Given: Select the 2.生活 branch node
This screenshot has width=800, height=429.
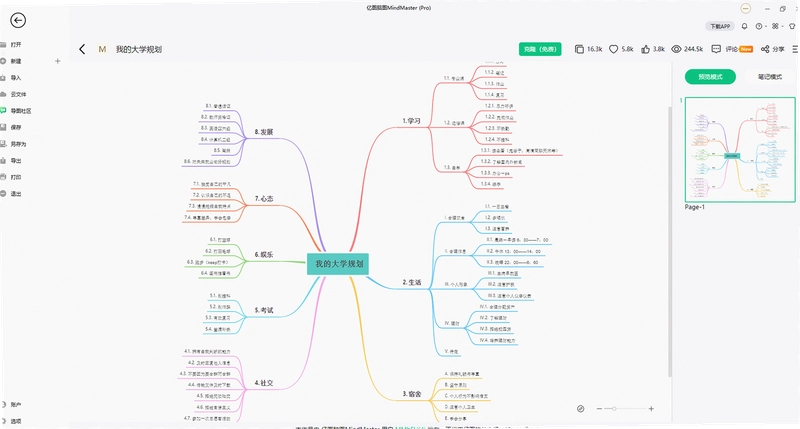Looking at the screenshot, I should 411,282.
